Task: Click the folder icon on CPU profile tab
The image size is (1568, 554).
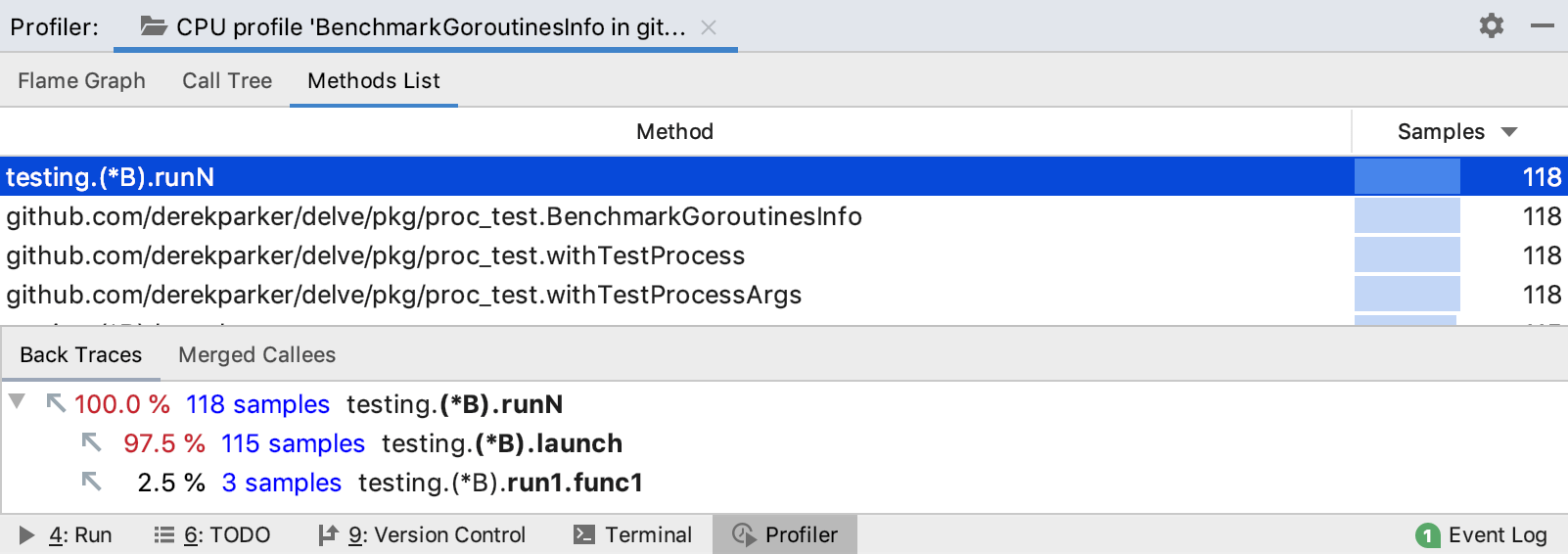Action: point(154,26)
